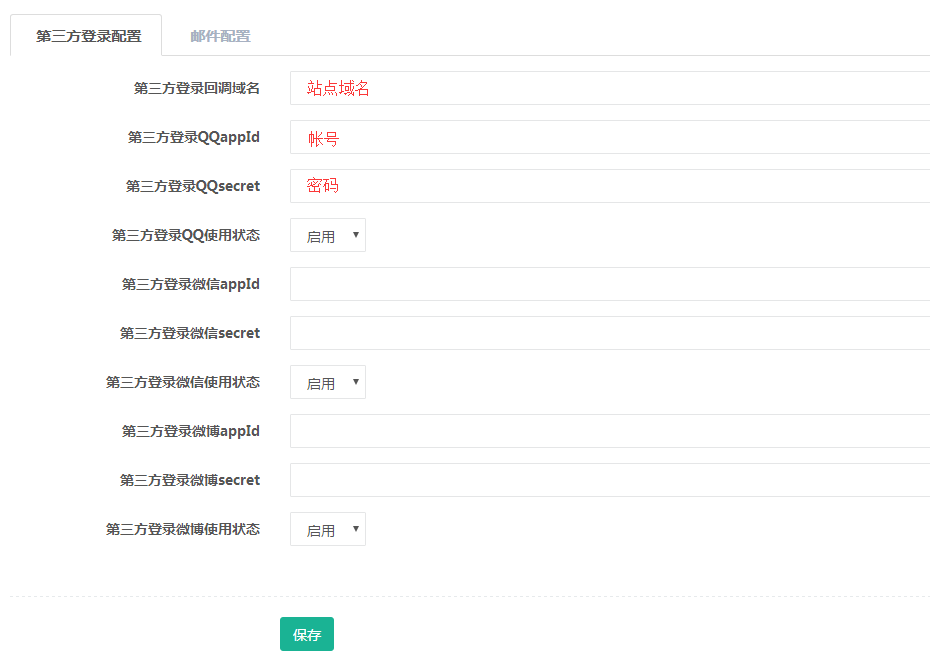930x659 pixels.
Task: Select the 微信secret text field
Action: tap(610, 333)
